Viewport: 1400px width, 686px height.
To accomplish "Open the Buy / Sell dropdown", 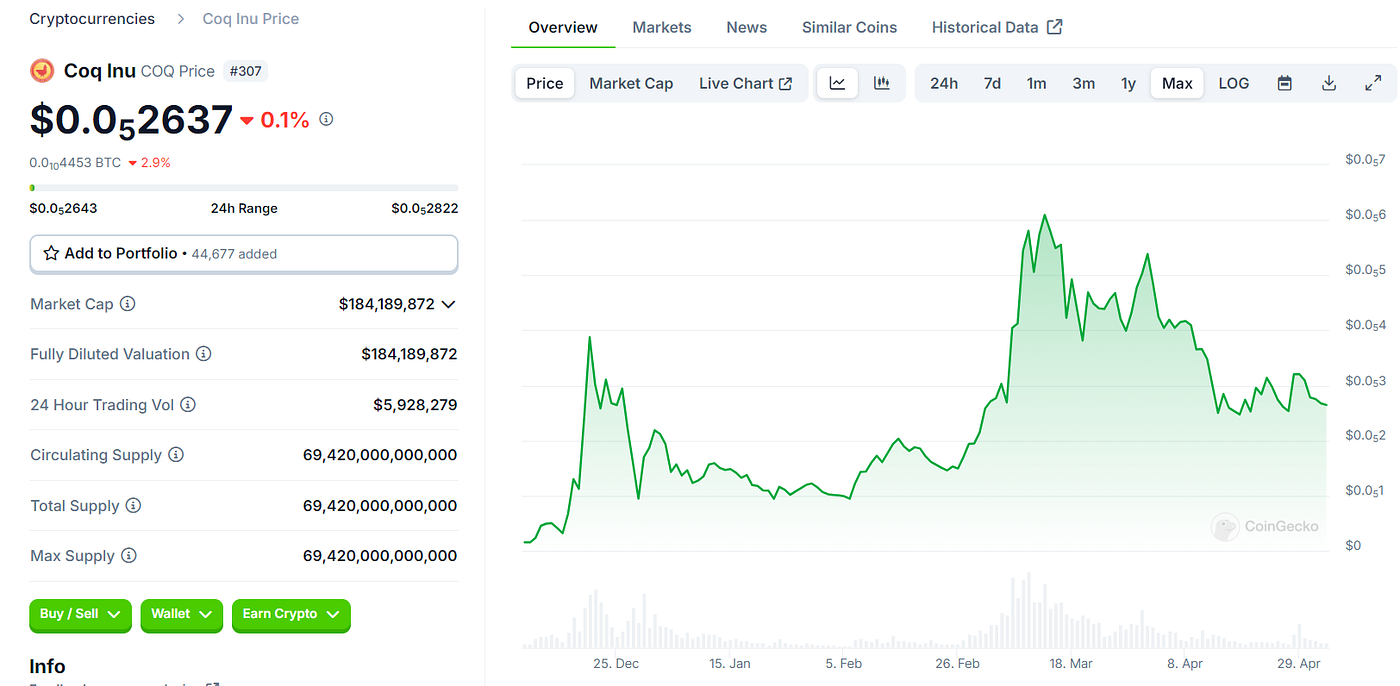I will 81,614.
